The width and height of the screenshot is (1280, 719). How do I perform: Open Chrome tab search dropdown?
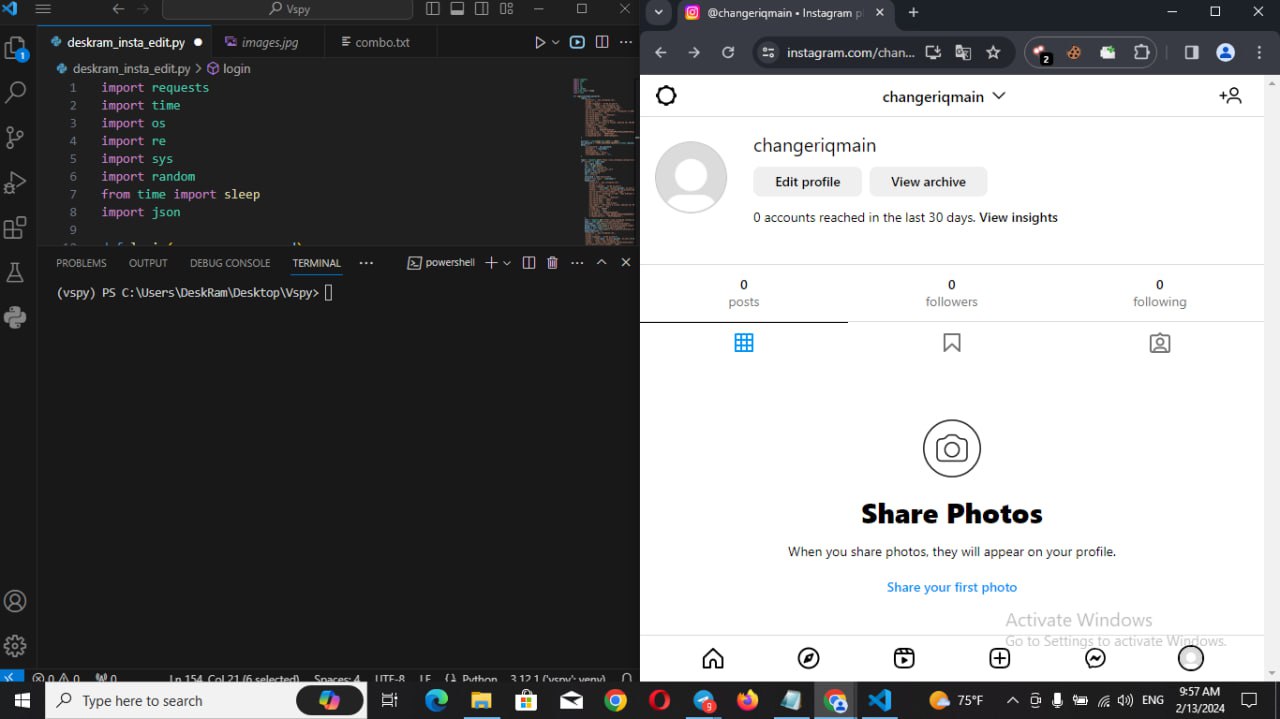(658, 13)
